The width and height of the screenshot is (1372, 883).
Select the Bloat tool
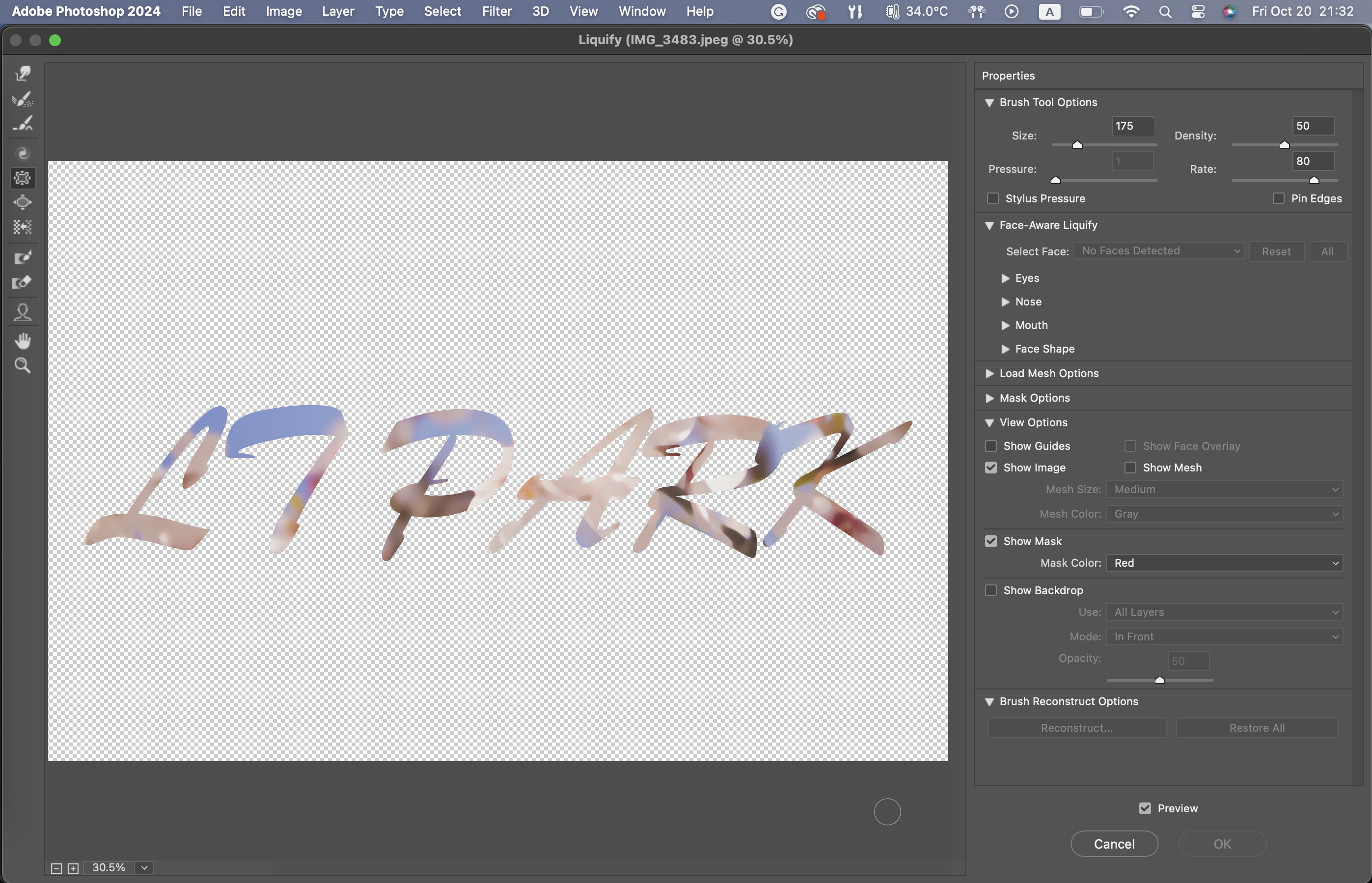tap(23, 202)
